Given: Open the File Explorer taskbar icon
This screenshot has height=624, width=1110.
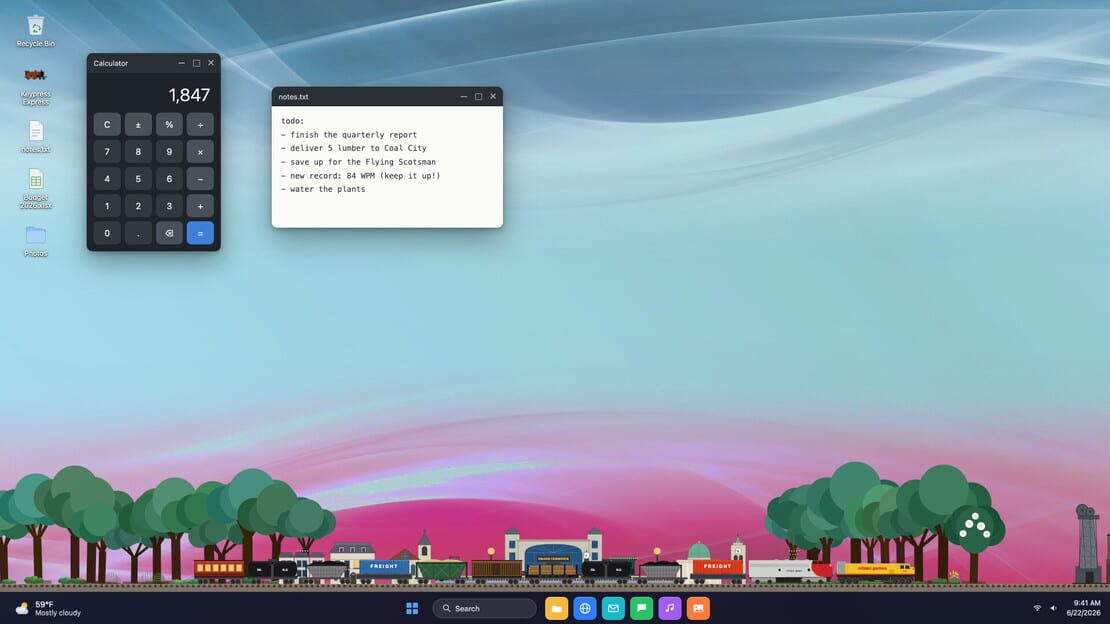Looking at the screenshot, I should click(556, 608).
